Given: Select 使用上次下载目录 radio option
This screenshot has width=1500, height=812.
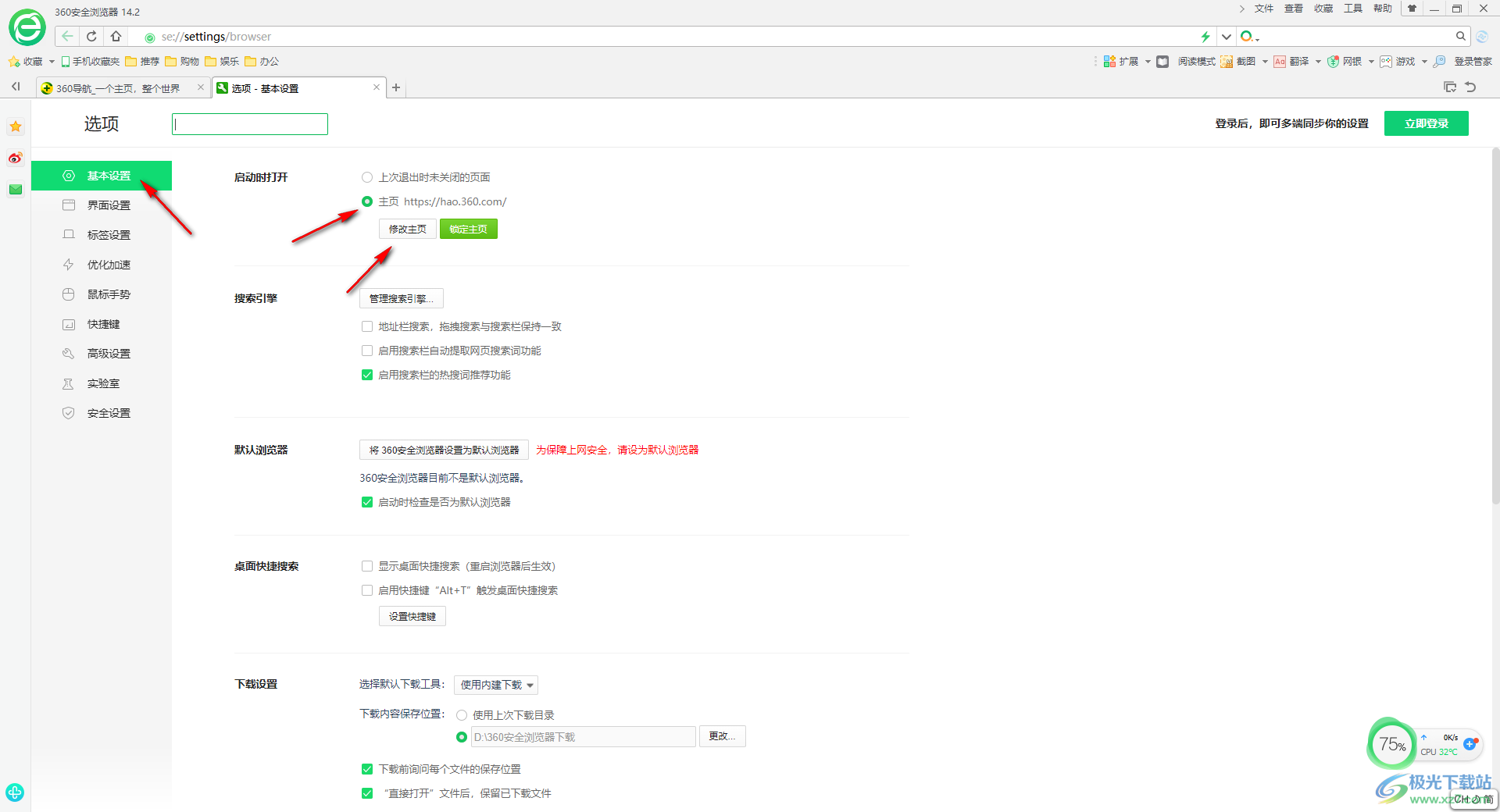Looking at the screenshot, I should point(462,715).
